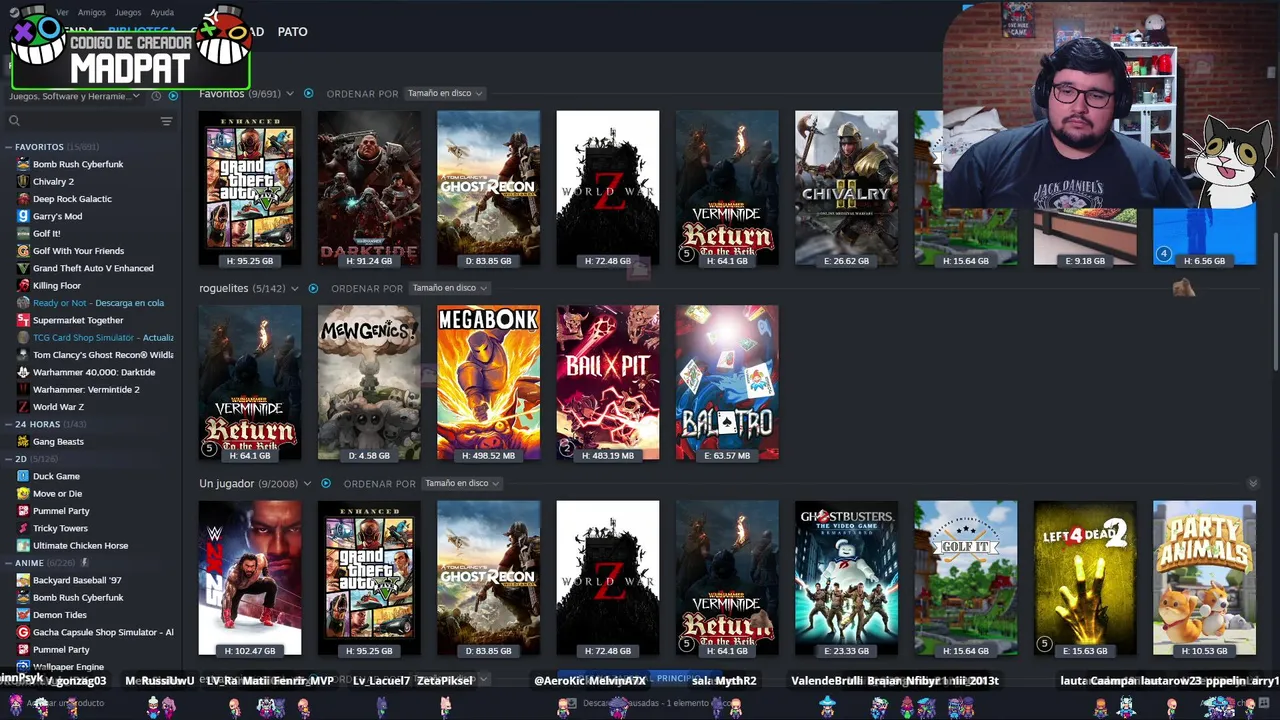The image size is (1280, 720).
Task: Open Chivalry II cover in Favoritos shelf
Action: coord(846,188)
